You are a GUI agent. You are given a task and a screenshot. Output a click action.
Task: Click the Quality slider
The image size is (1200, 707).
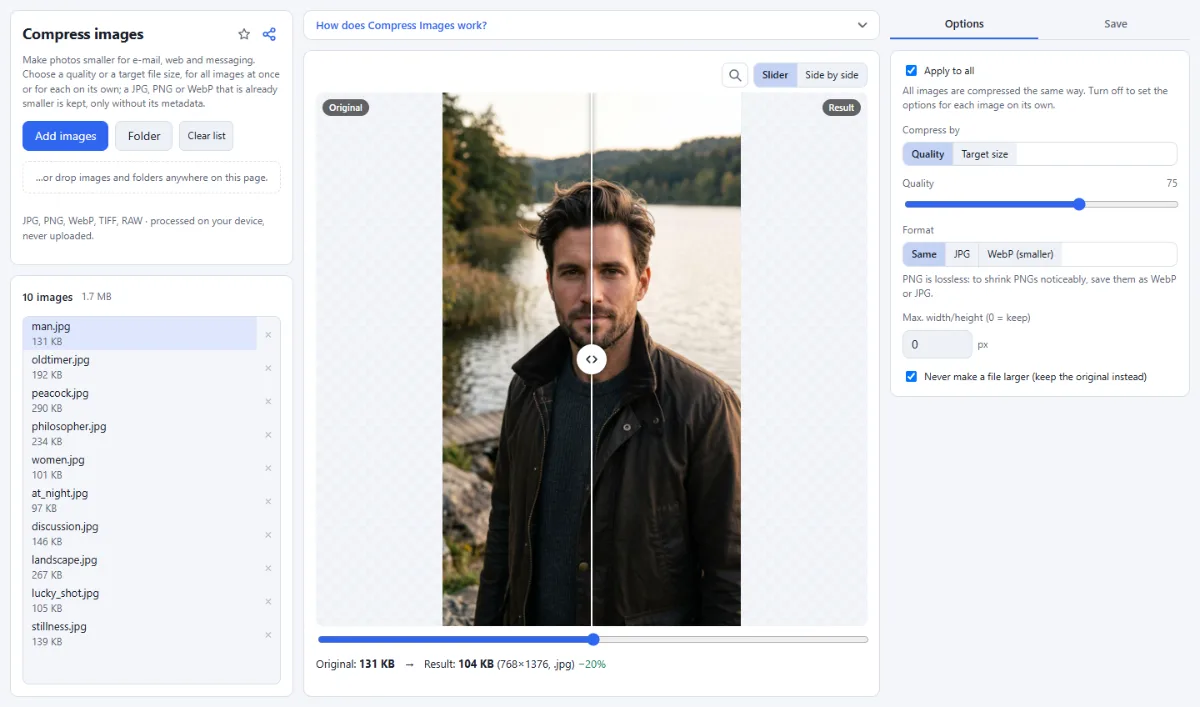1040,204
